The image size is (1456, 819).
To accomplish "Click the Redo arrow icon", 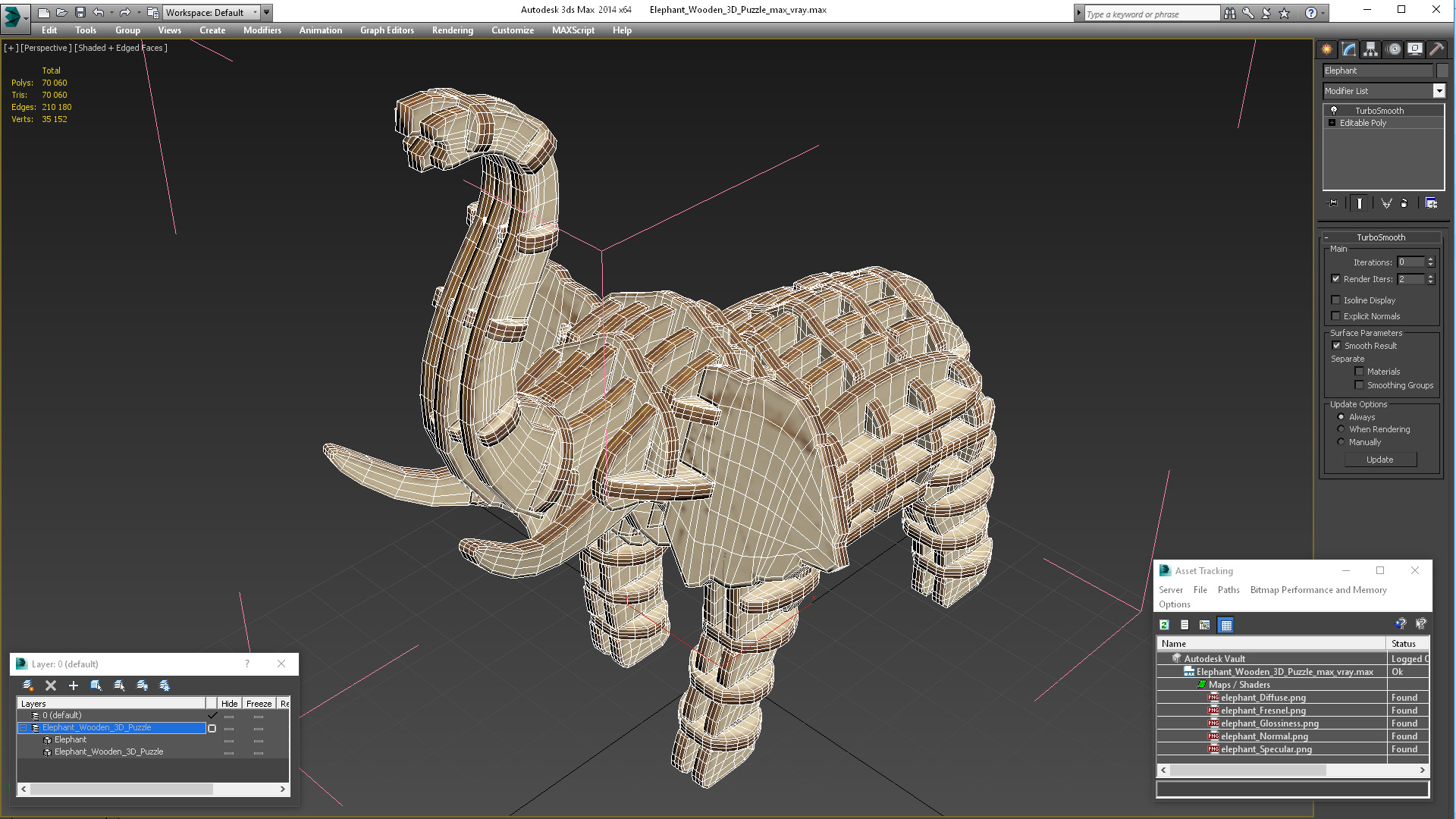I will [125, 12].
